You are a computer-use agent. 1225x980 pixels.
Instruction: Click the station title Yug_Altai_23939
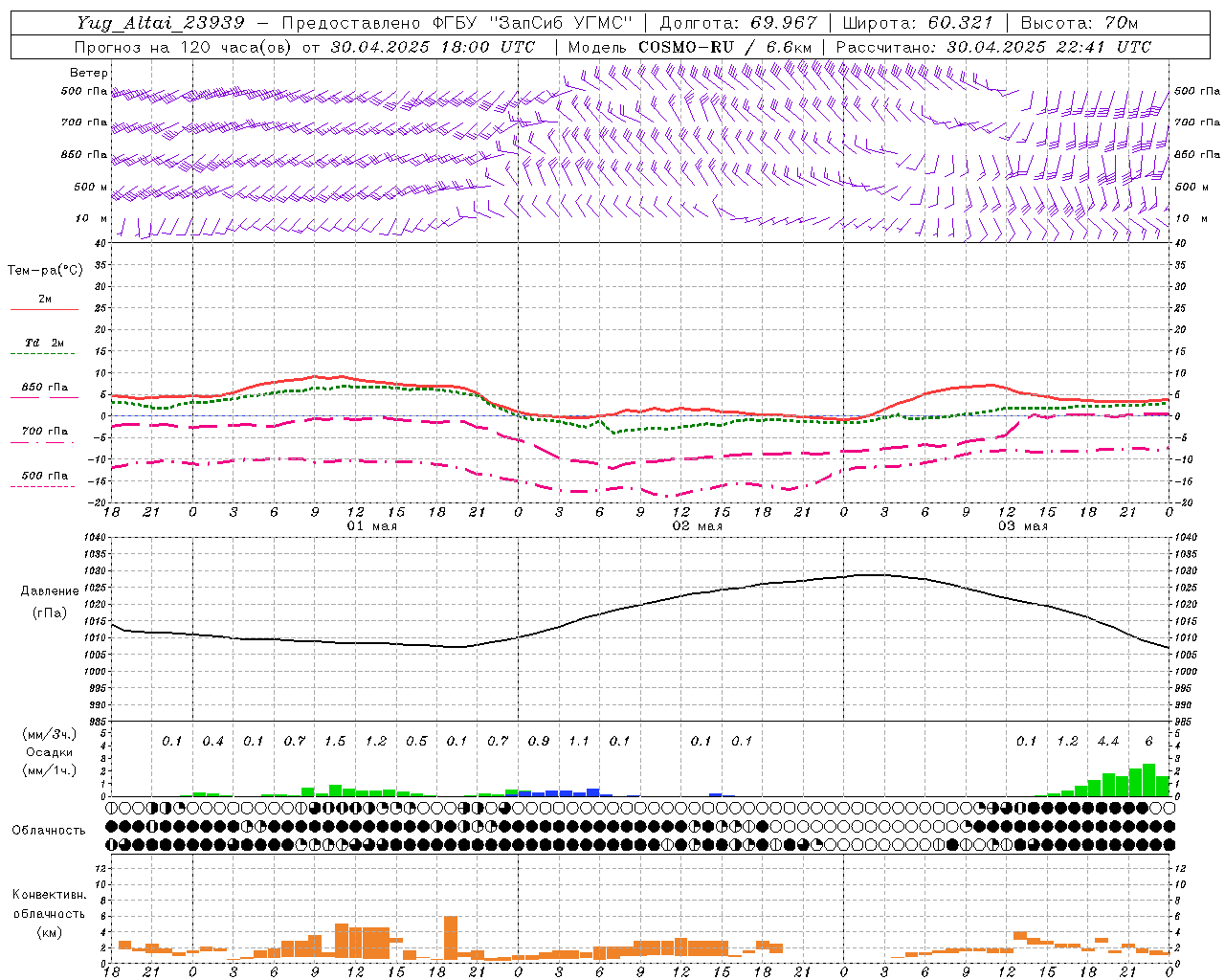click(160, 23)
